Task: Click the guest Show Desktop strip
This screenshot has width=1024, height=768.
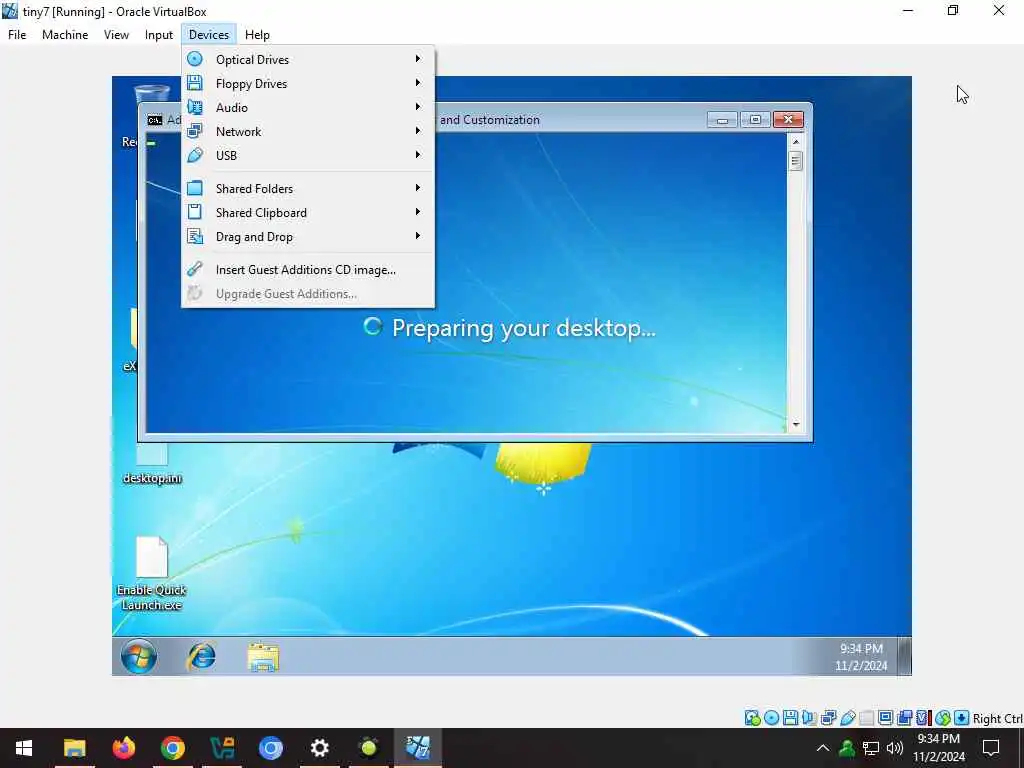Action: tap(904, 656)
